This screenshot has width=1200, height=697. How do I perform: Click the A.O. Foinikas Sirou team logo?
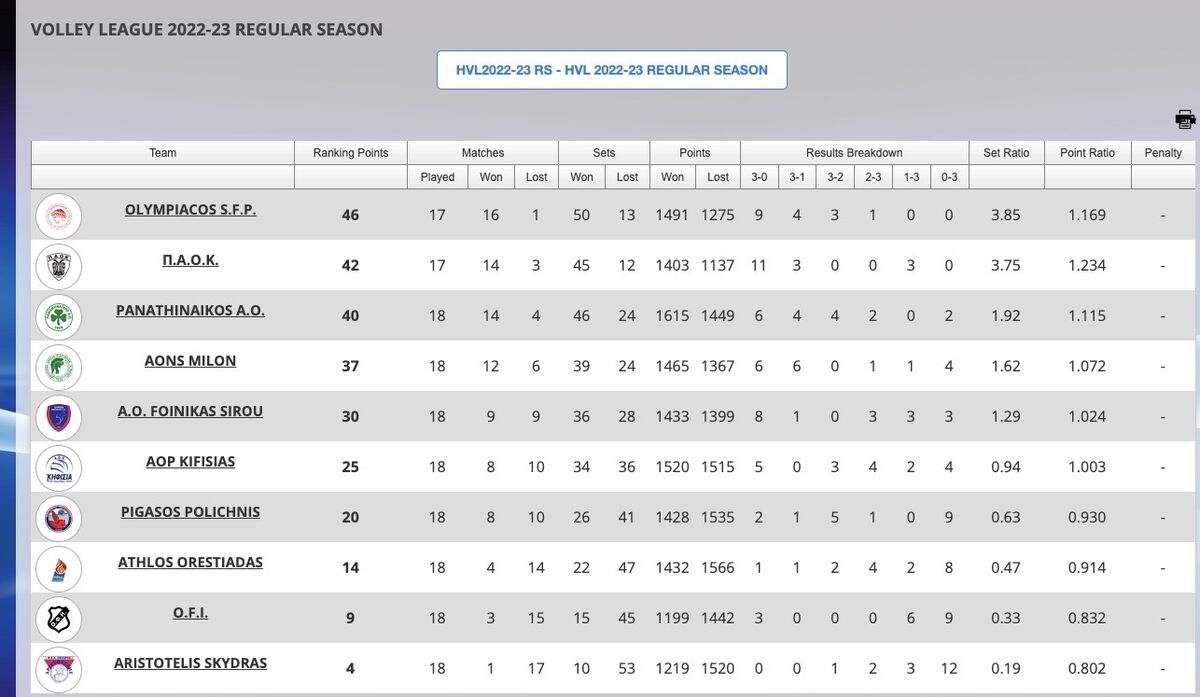pyautogui.click(x=59, y=417)
